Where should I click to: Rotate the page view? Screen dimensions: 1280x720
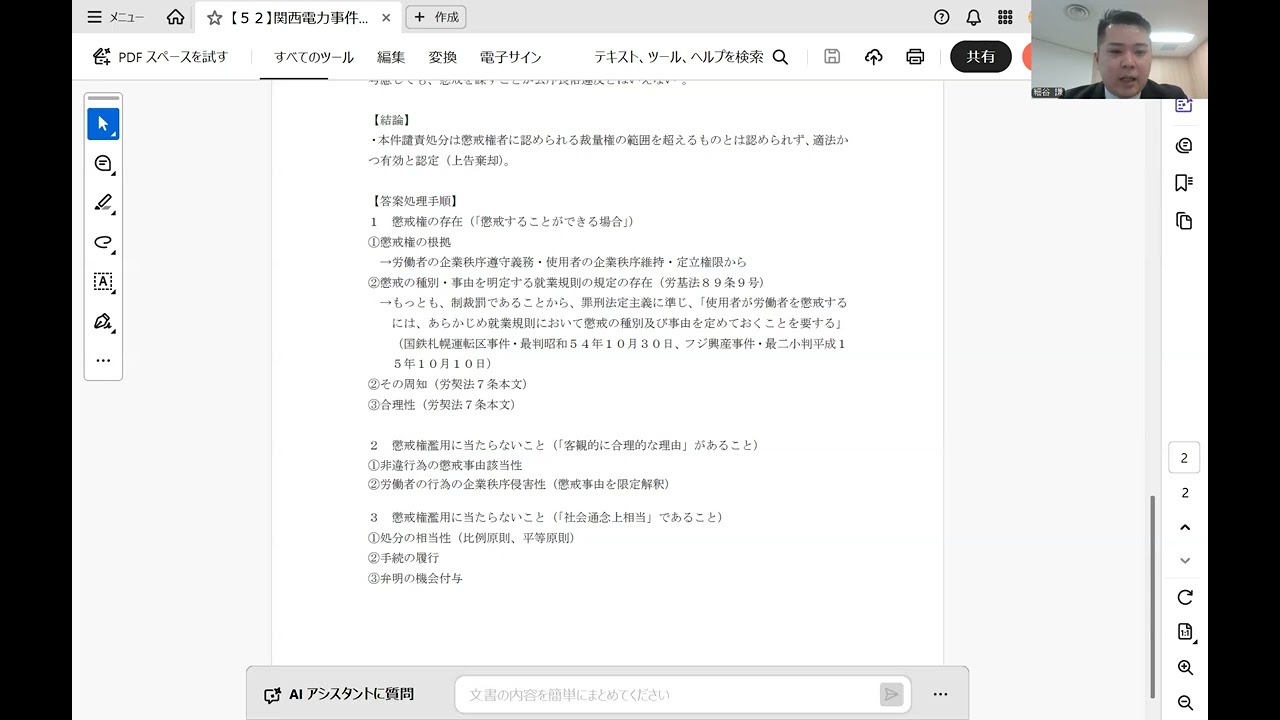tap(1185, 597)
